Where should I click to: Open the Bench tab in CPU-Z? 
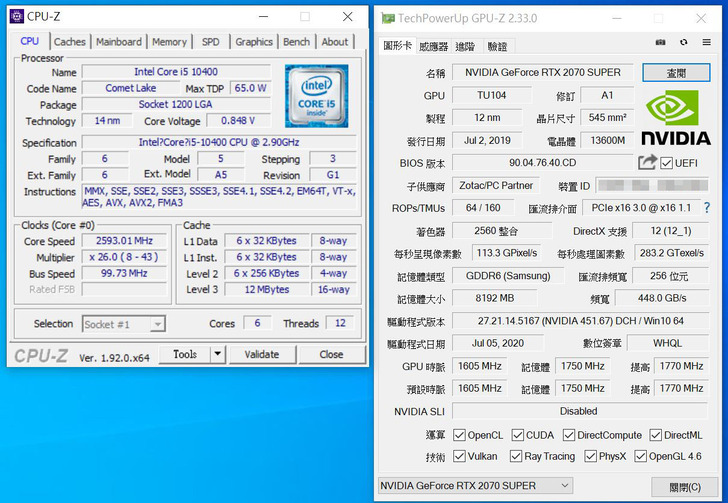pos(296,42)
